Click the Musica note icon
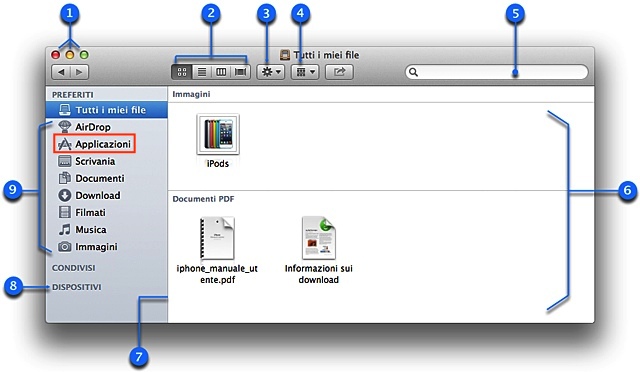The image size is (640, 372). (x=64, y=229)
